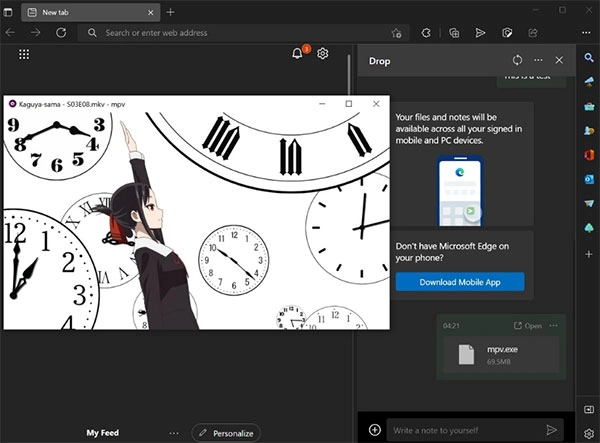Toggle sidebar visibility at sidebar bottom

click(589, 411)
